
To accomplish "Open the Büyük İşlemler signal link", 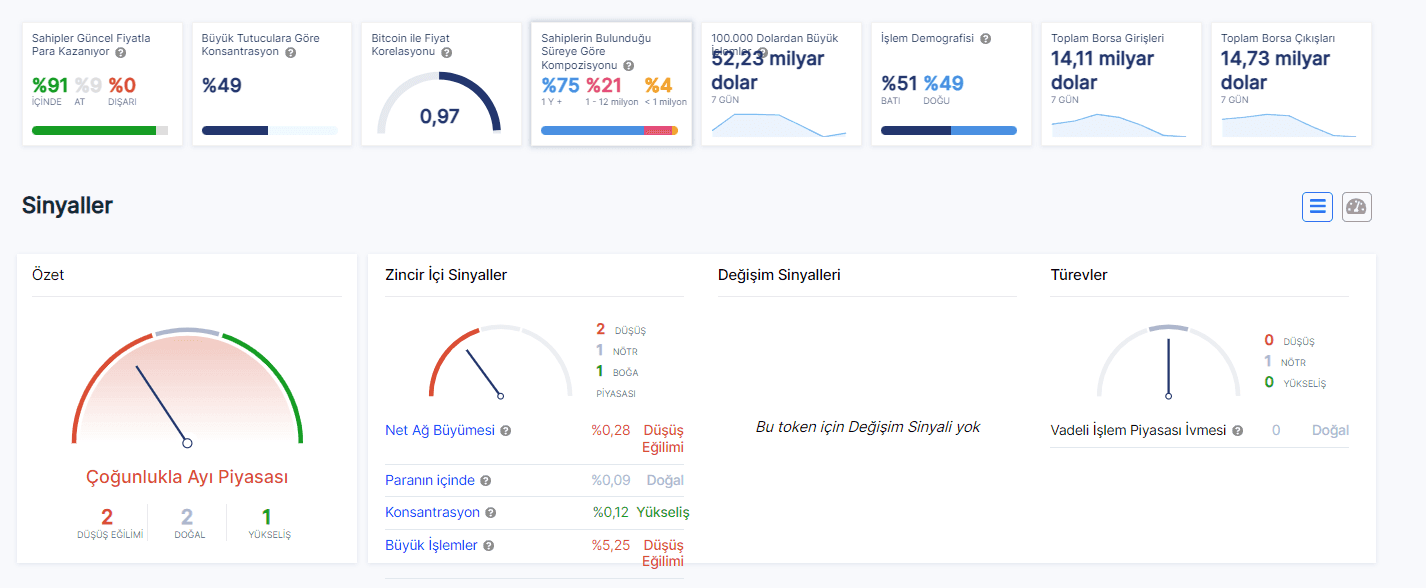I will (x=431, y=546).
